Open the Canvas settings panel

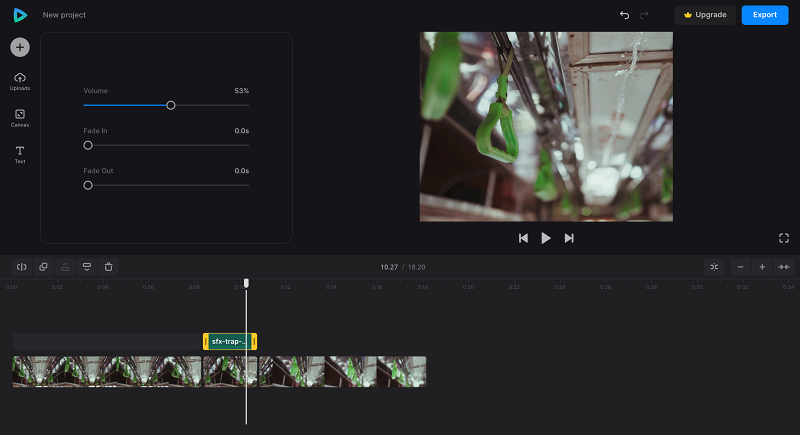(20, 118)
